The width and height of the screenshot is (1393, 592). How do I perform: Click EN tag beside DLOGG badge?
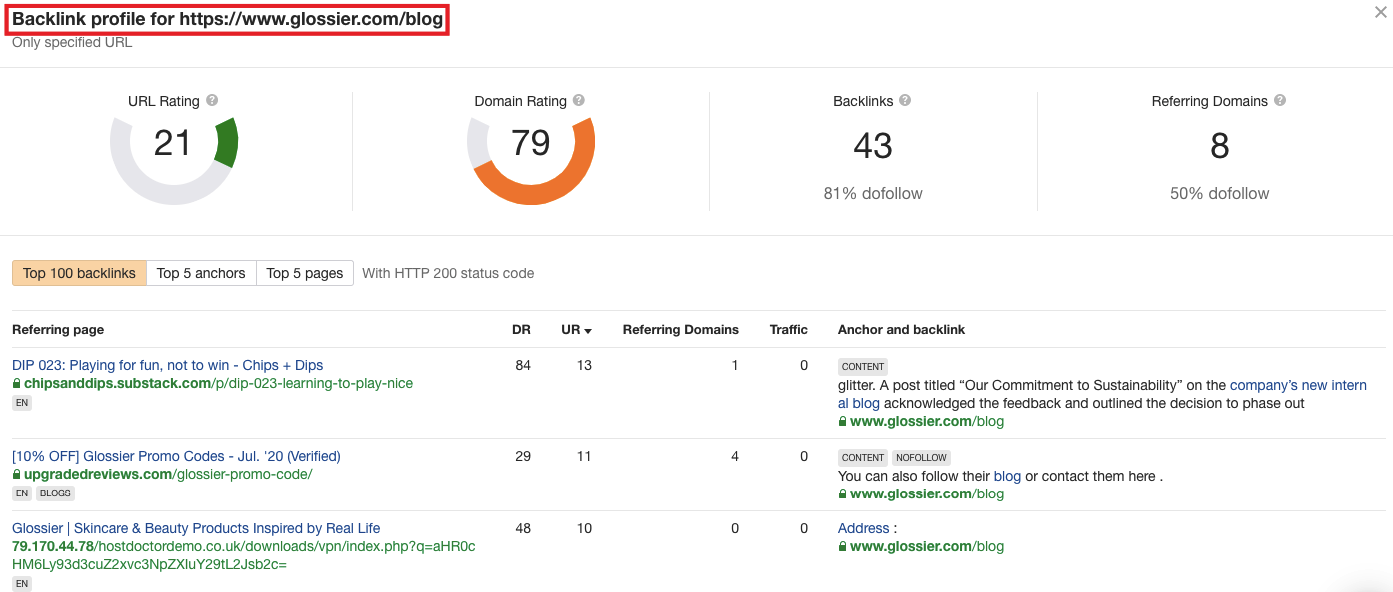[22, 493]
